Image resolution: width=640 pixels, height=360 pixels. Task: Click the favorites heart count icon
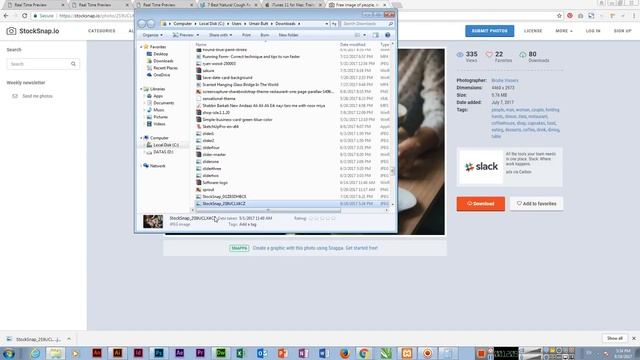[x=489, y=54]
